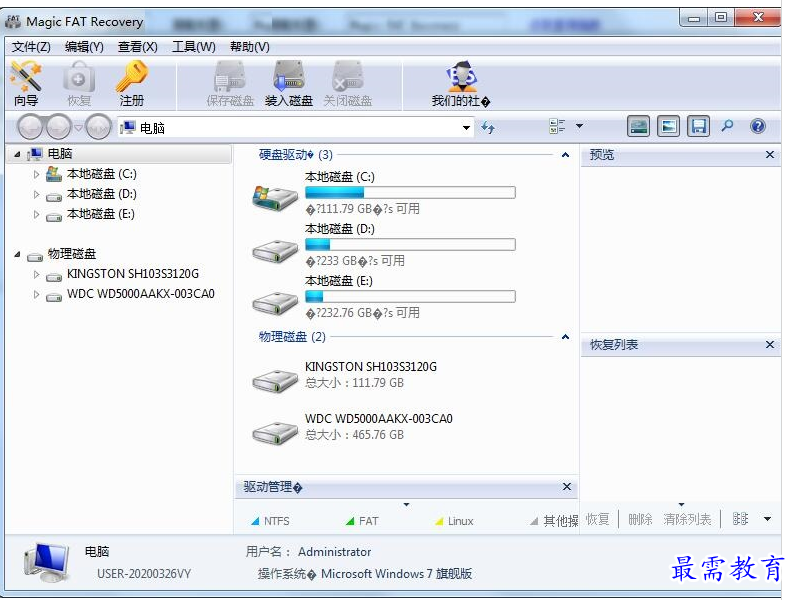Expand WDC WD5000AAKX-003CA0 in the tree
Screen dimensions: 793x600
(x=36, y=294)
